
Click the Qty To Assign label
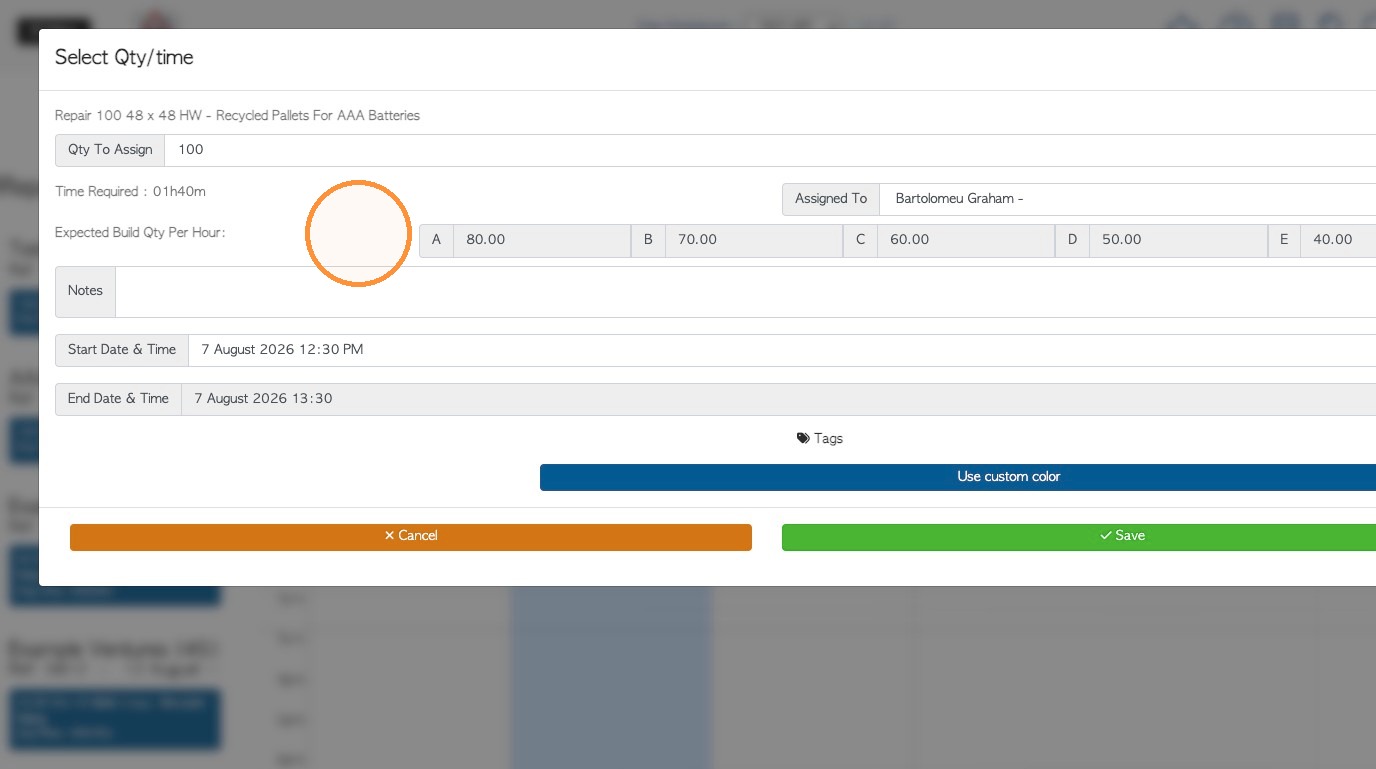110,150
